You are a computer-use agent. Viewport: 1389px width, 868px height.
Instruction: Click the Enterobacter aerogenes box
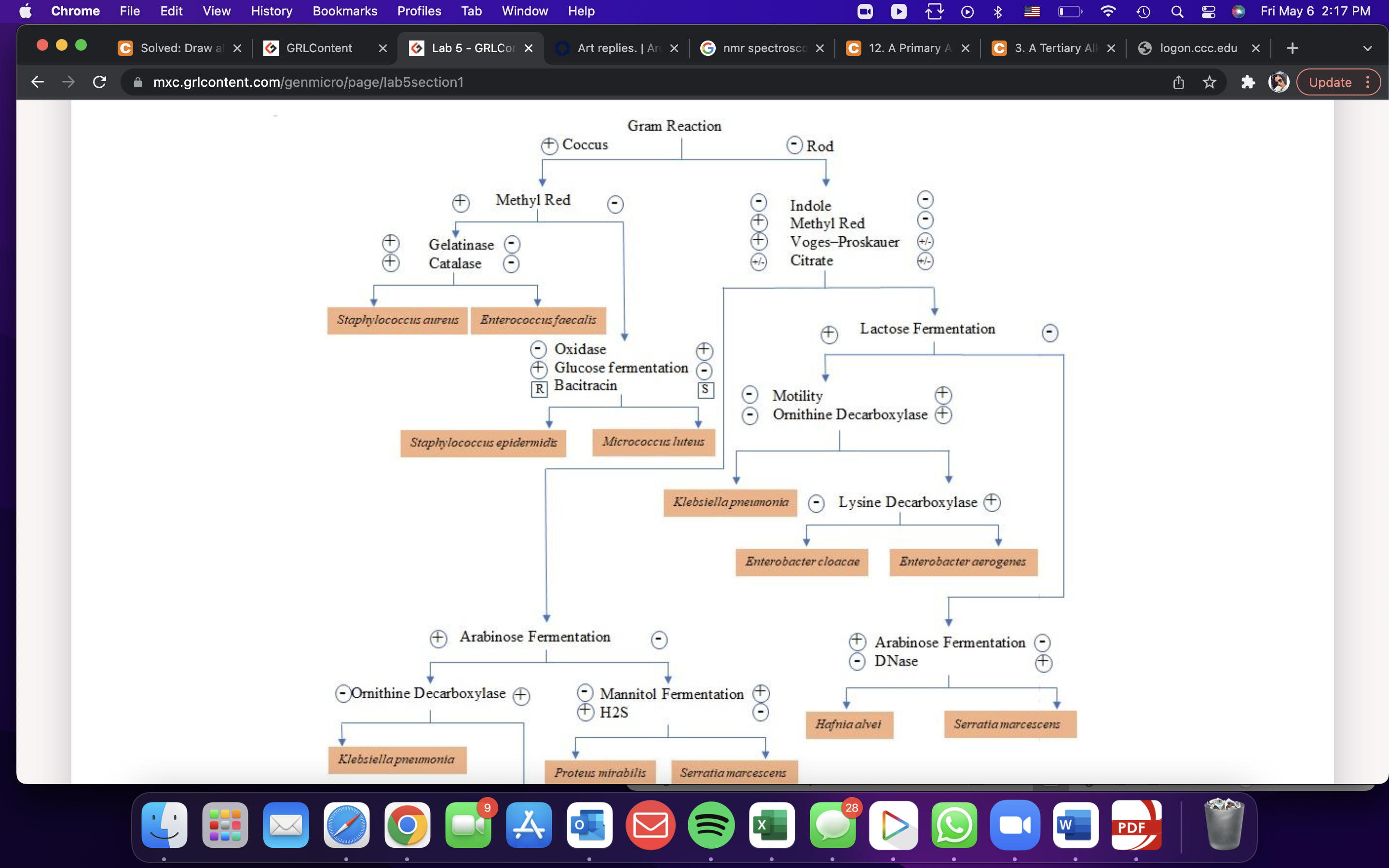click(x=963, y=562)
